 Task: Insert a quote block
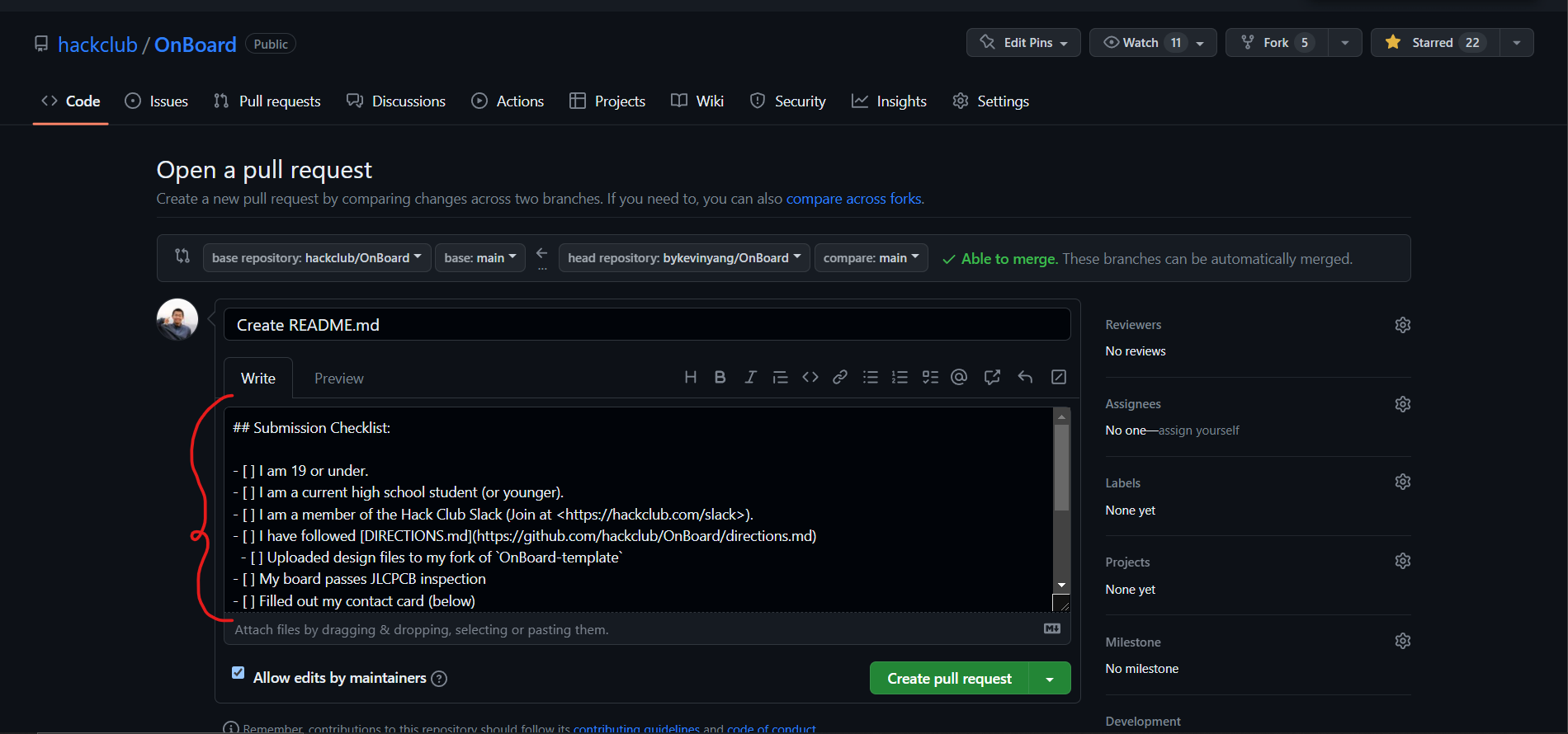click(780, 377)
